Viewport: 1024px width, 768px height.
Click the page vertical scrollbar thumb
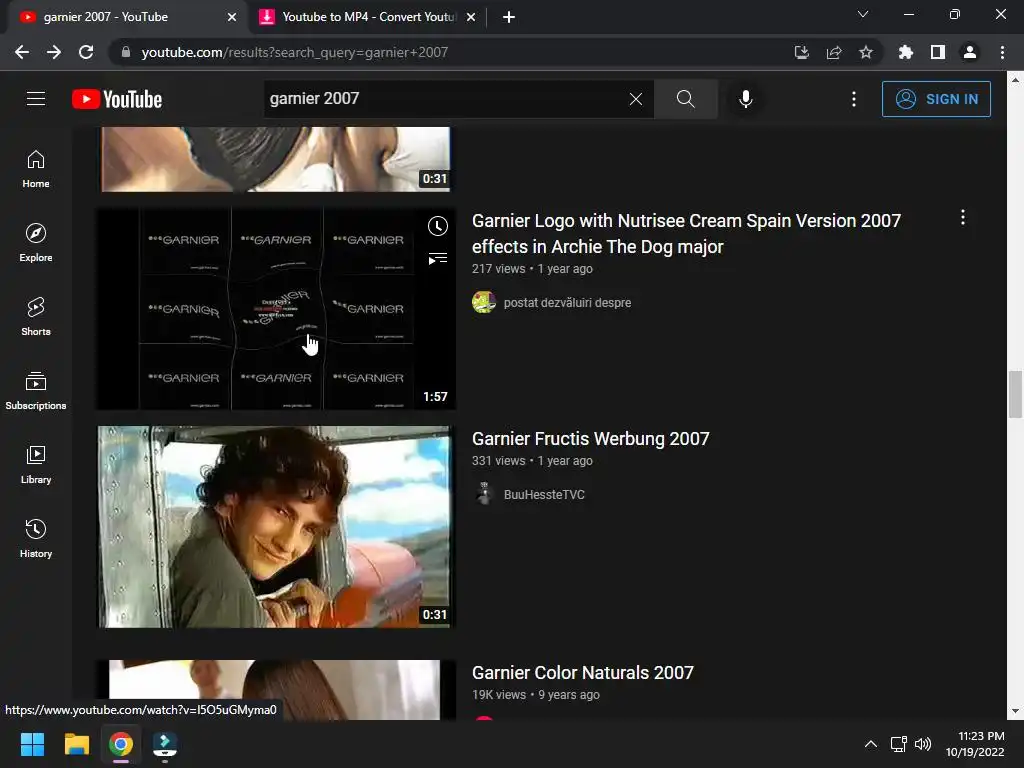click(1014, 394)
